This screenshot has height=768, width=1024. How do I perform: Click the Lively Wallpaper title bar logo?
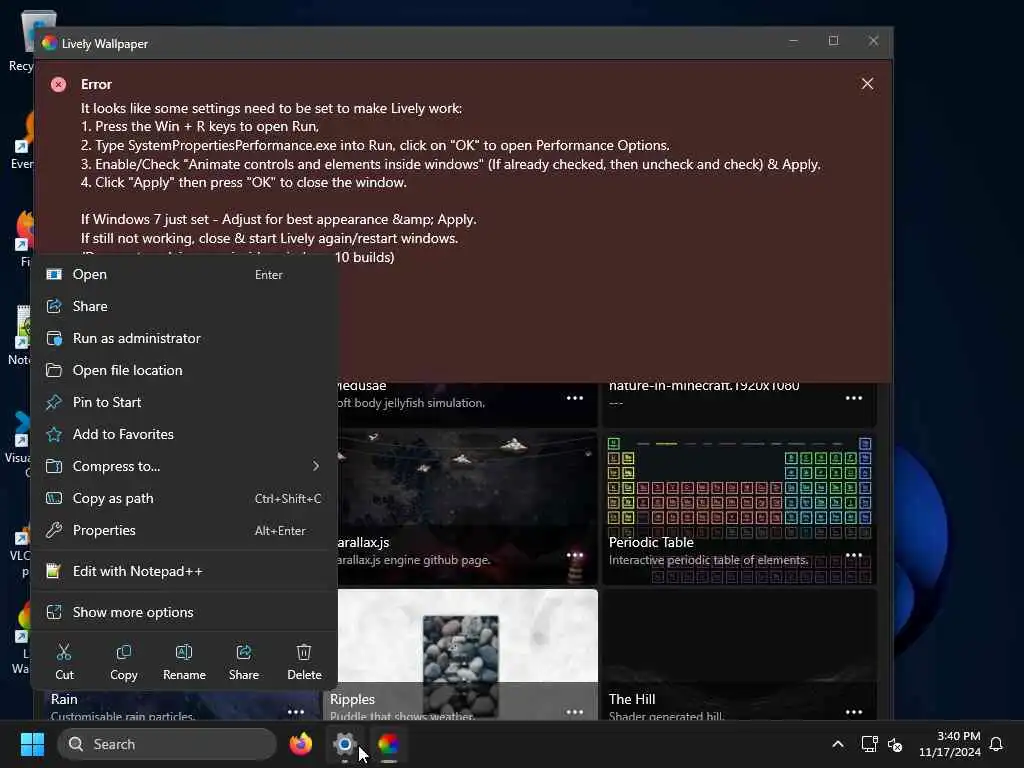pos(50,43)
